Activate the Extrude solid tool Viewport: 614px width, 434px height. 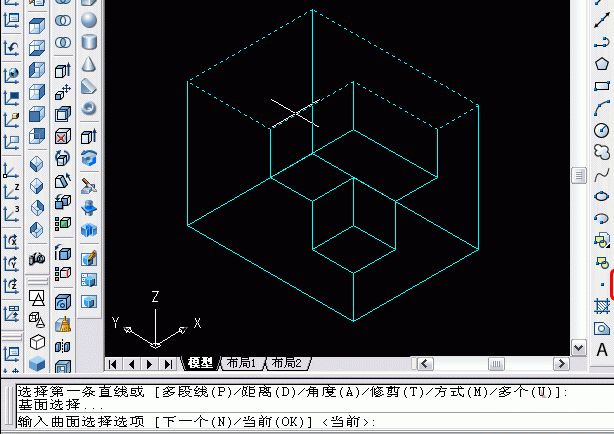pyautogui.click(x=89, y=136)
